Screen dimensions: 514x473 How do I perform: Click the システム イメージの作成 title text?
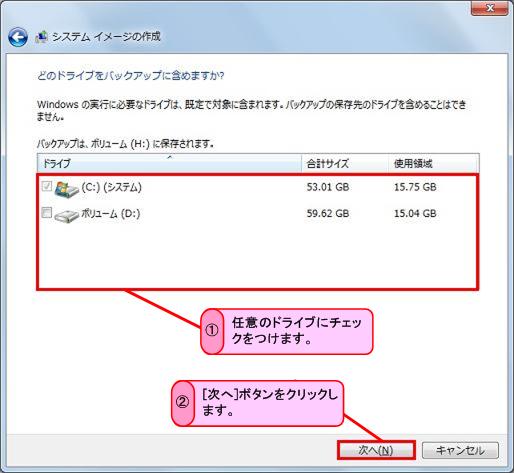[x=106, y=36]
